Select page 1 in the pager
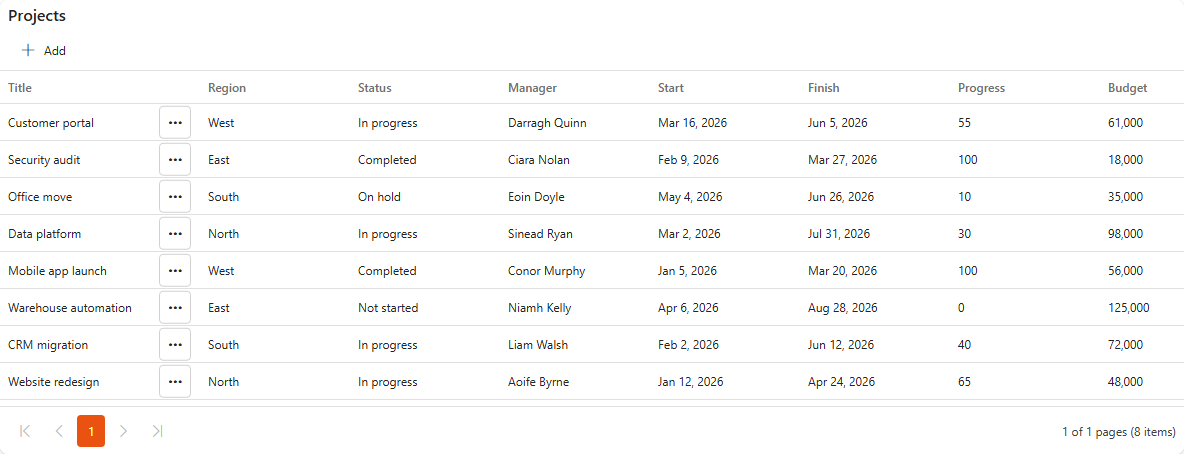1184x454 pixels. tap(91, 431)
